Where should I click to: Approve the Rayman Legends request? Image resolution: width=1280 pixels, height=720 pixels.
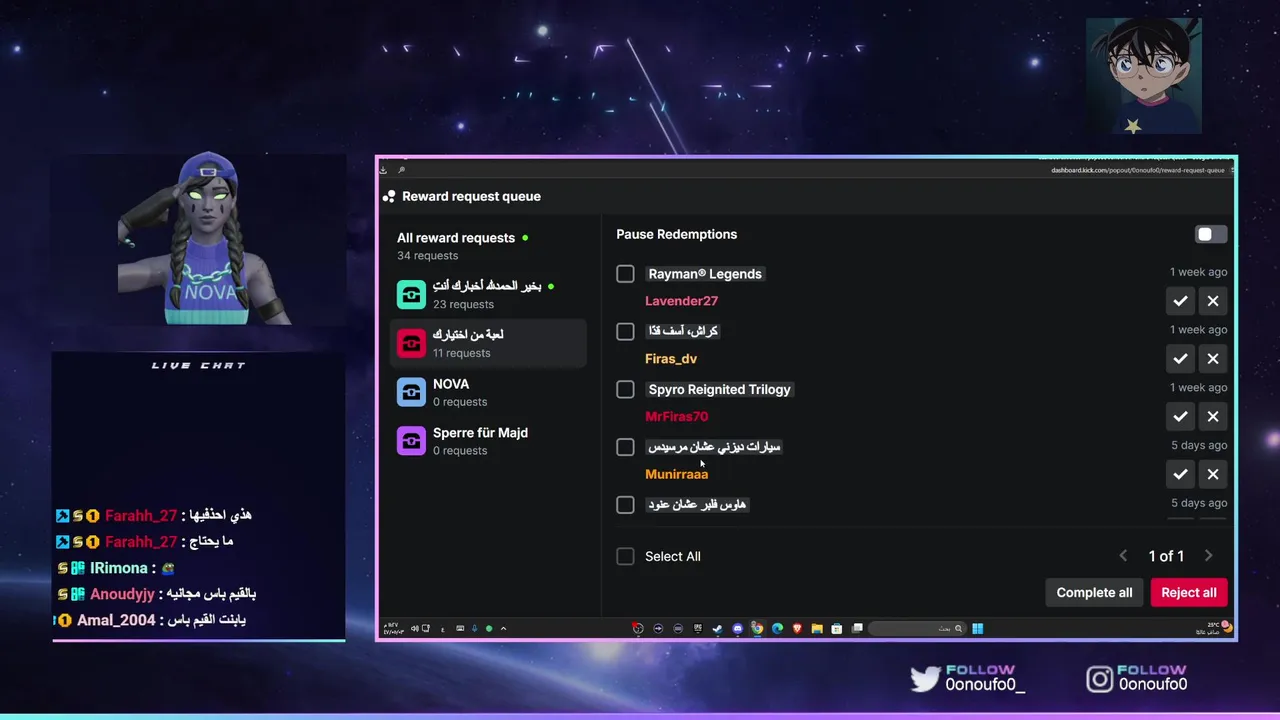1180,301
